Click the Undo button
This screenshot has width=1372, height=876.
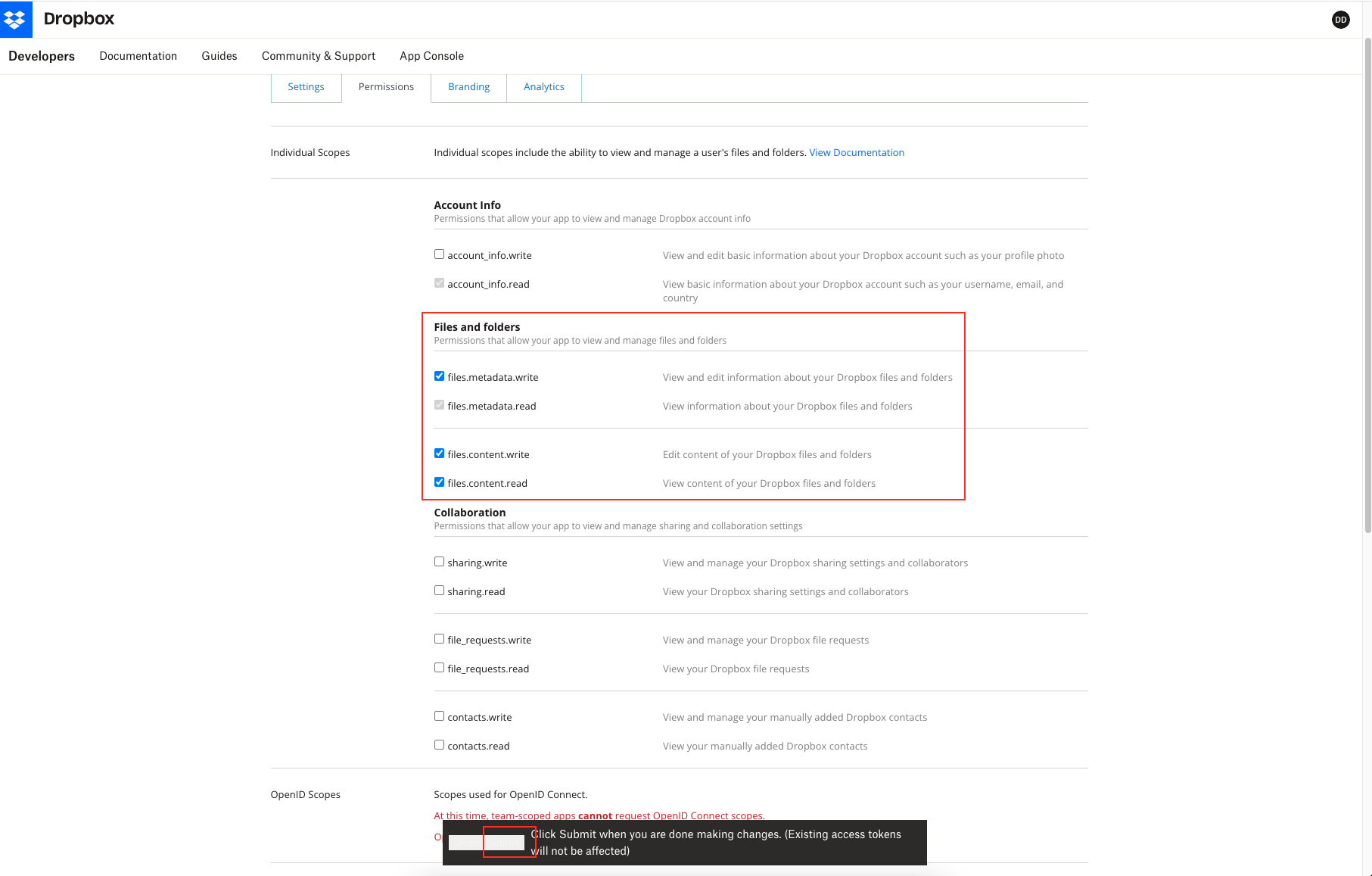[x=466, y=843]
